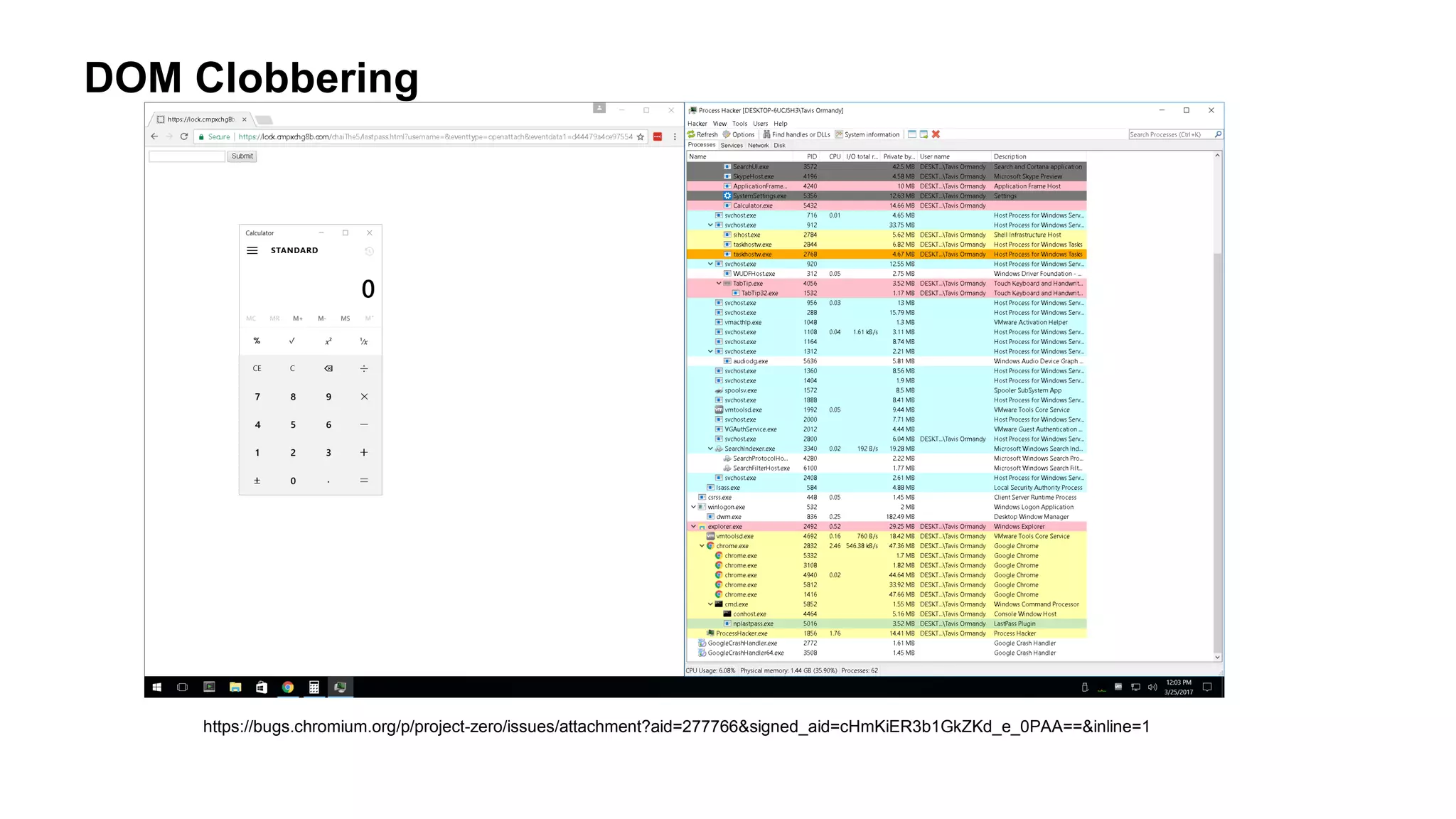Switch to the Services tab

731,145
